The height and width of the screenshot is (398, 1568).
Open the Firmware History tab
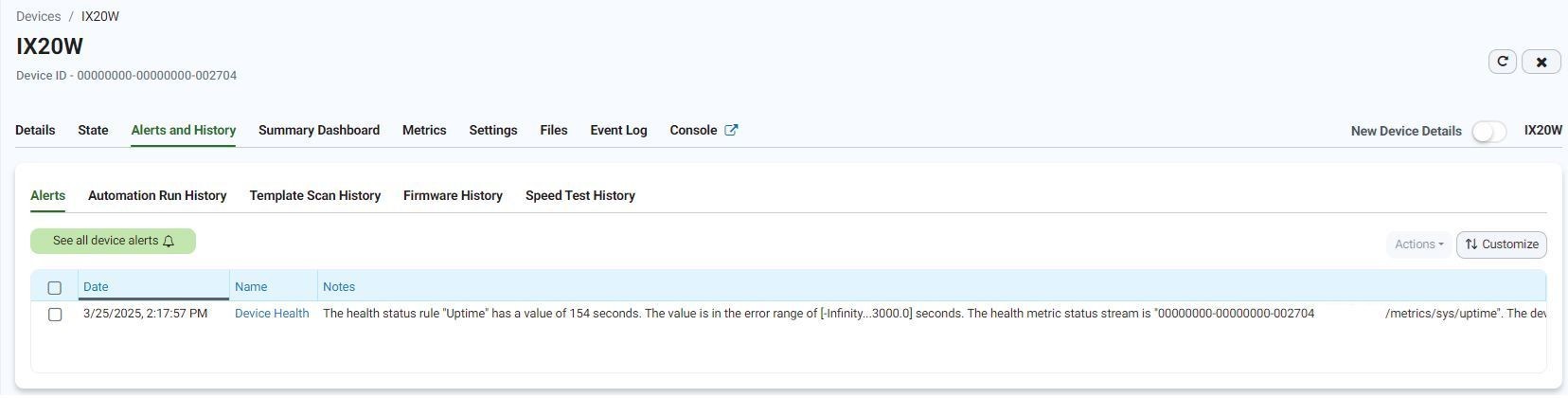tap(453, 195)
